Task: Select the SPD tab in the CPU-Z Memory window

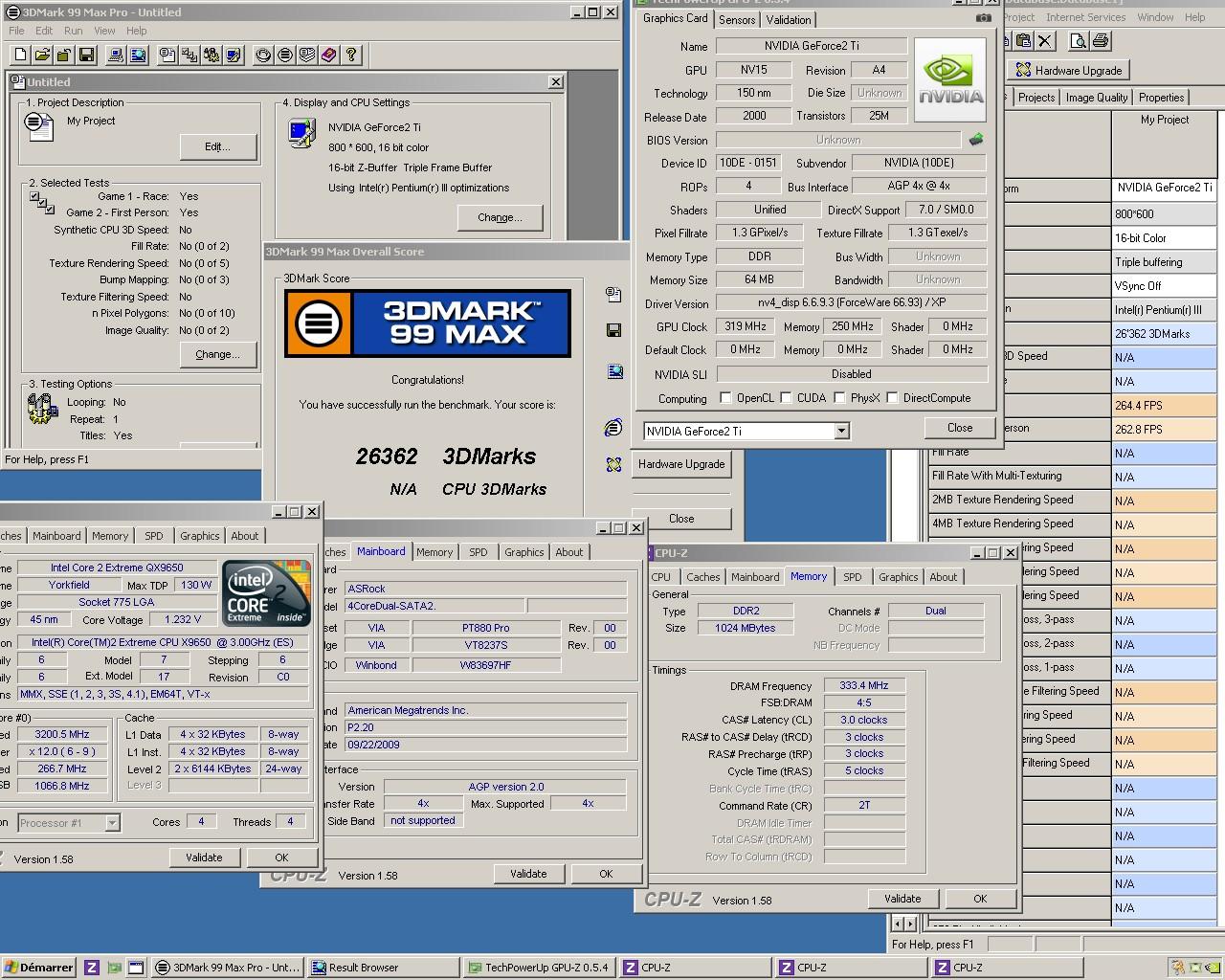Action: tap(852, 577)
